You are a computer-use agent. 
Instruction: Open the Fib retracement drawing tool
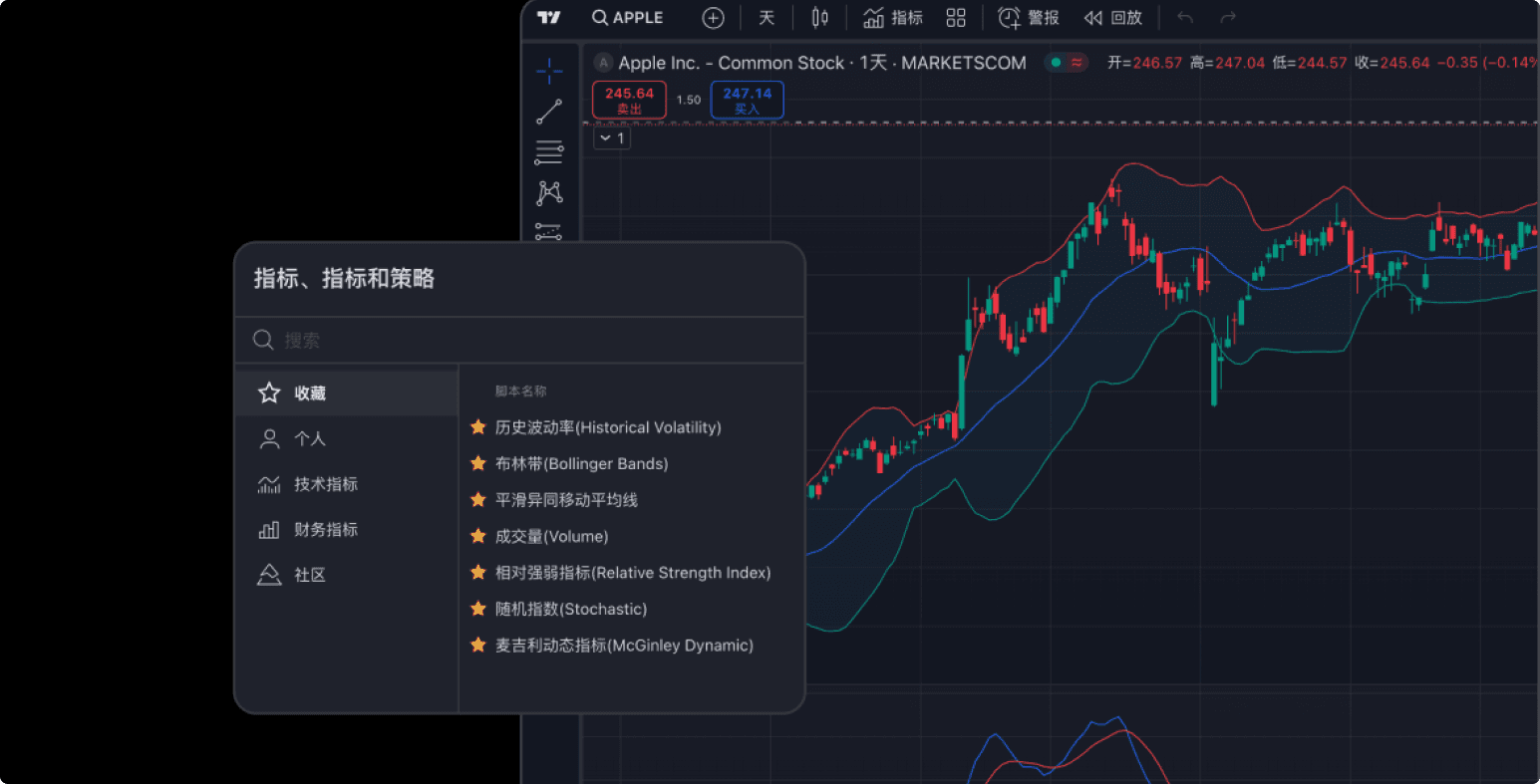tap(549, 151)
